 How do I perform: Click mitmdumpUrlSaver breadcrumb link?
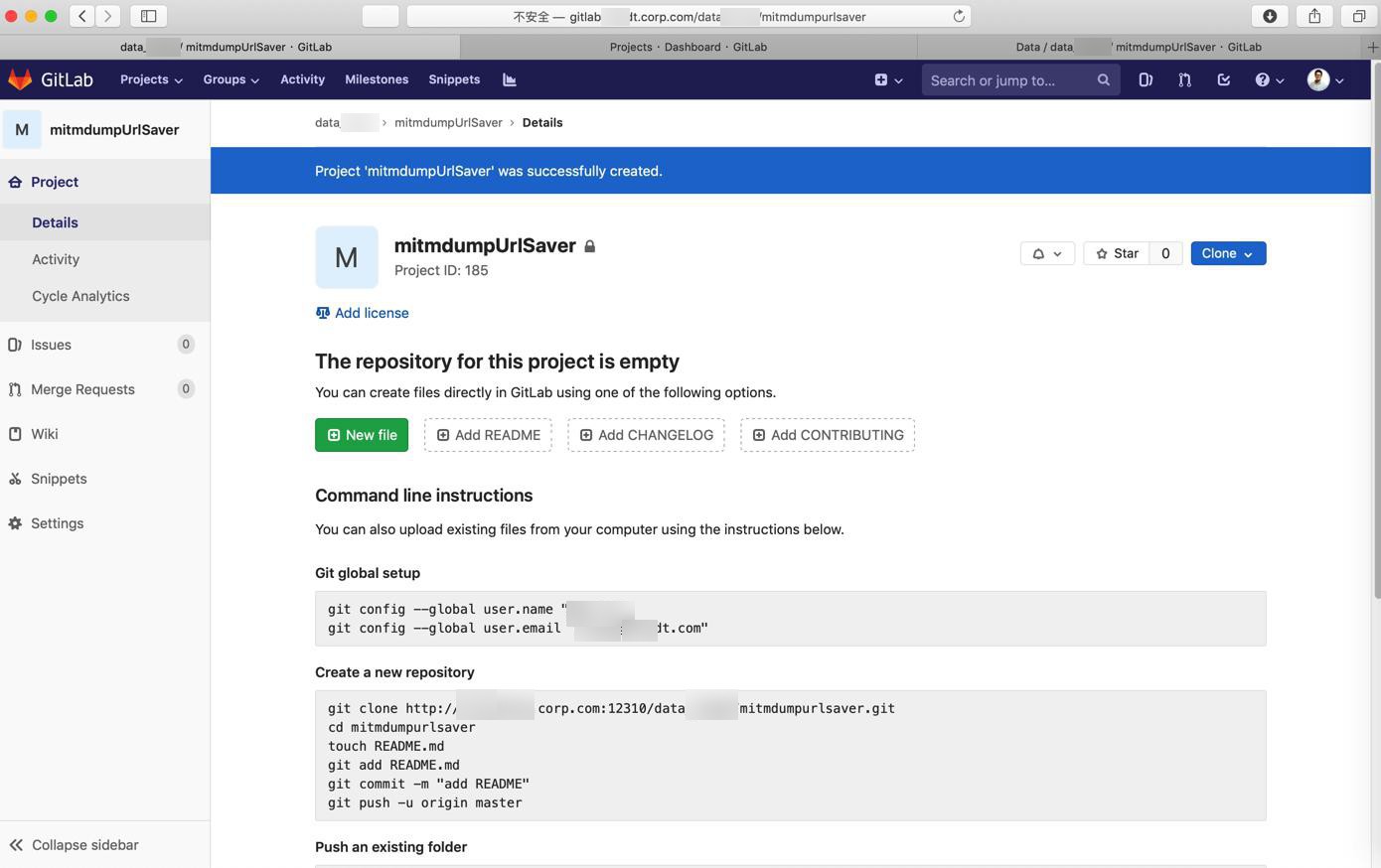pyautogui.click(x=448, y=122)
